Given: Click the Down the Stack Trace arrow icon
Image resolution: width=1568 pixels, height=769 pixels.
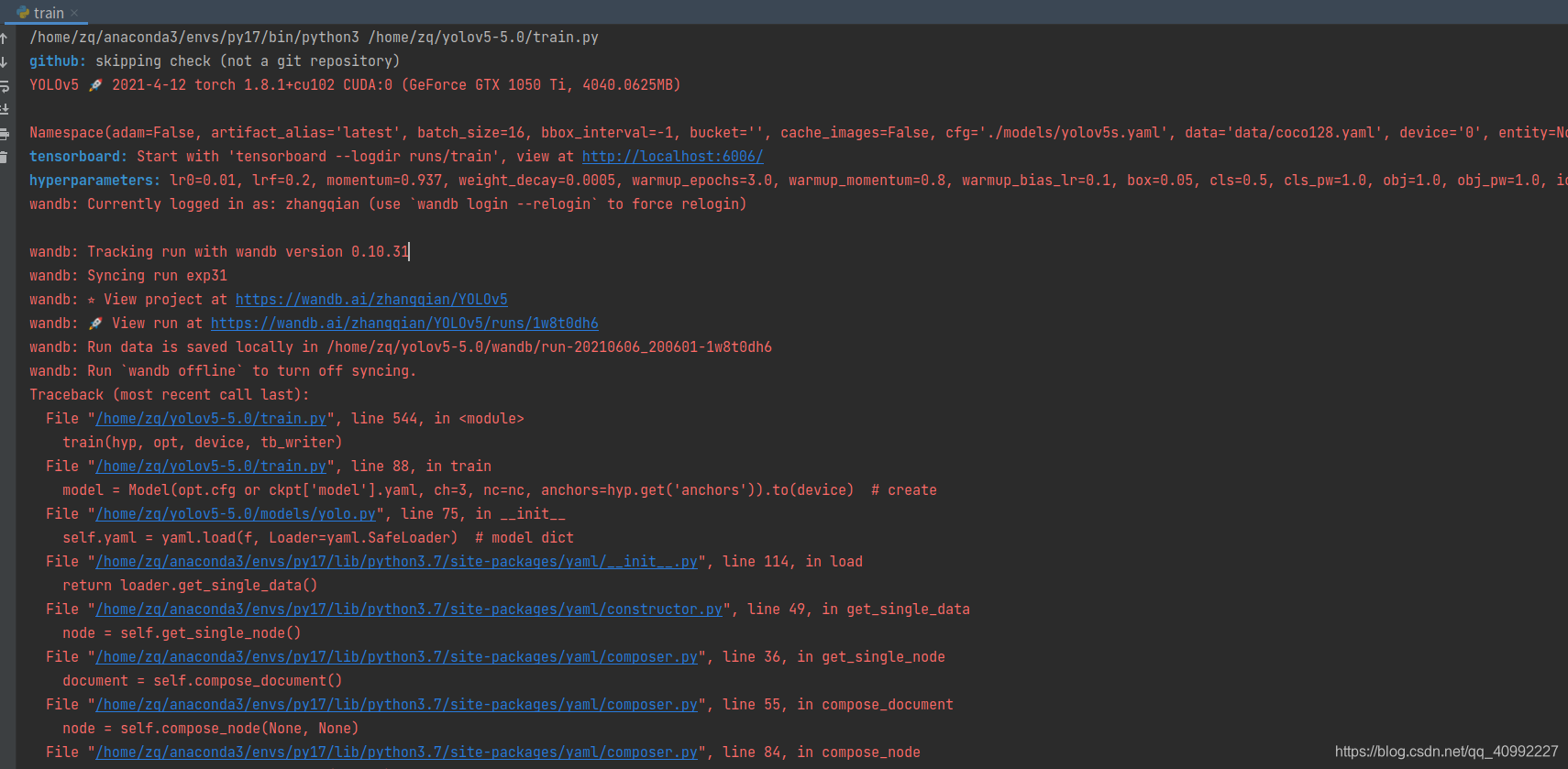Looking at the screenshot, I should (x=4, y=62).
